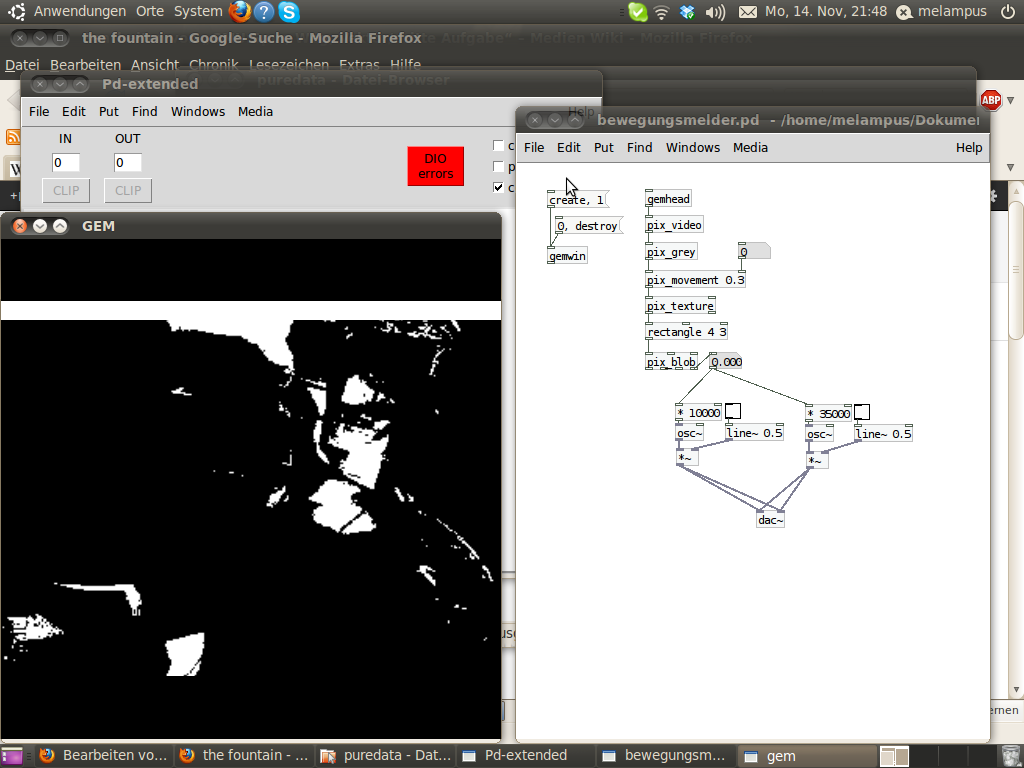Open the Orte menu
1024x768 pixels.
pos(150,11)
